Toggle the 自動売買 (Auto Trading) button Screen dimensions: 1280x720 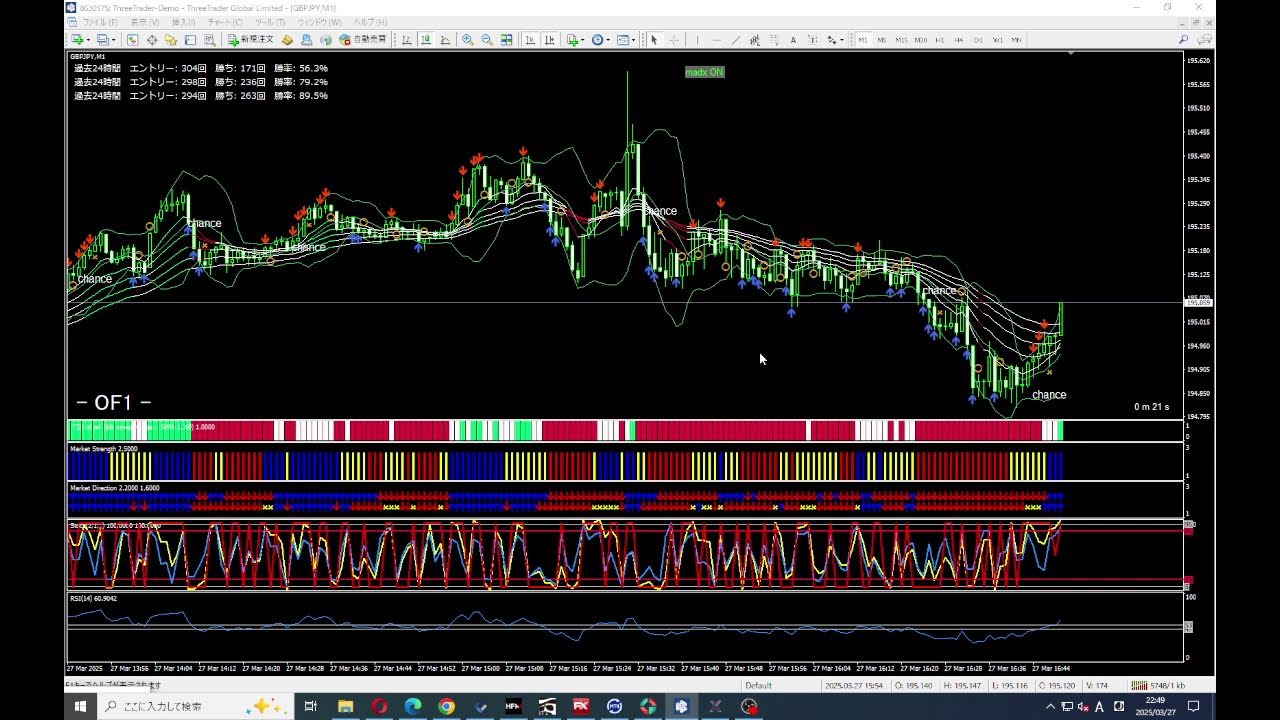click(363, 40)
